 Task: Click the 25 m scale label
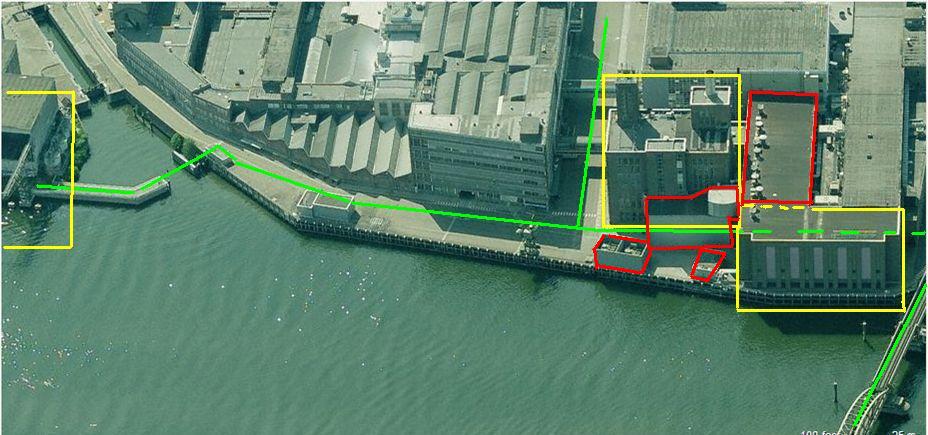point(905,433)
